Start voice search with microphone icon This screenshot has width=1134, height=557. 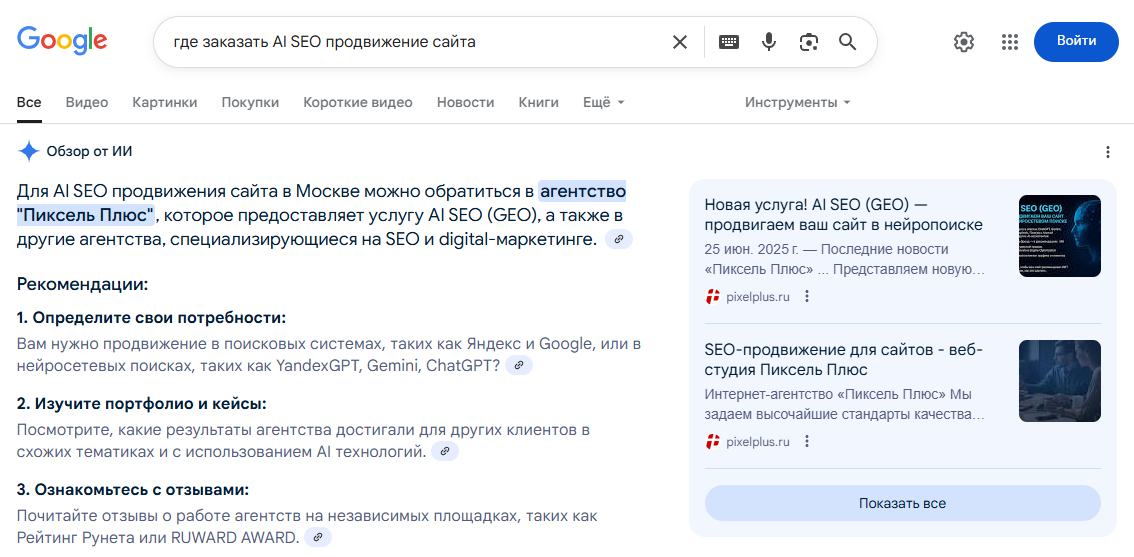point(769,42)
